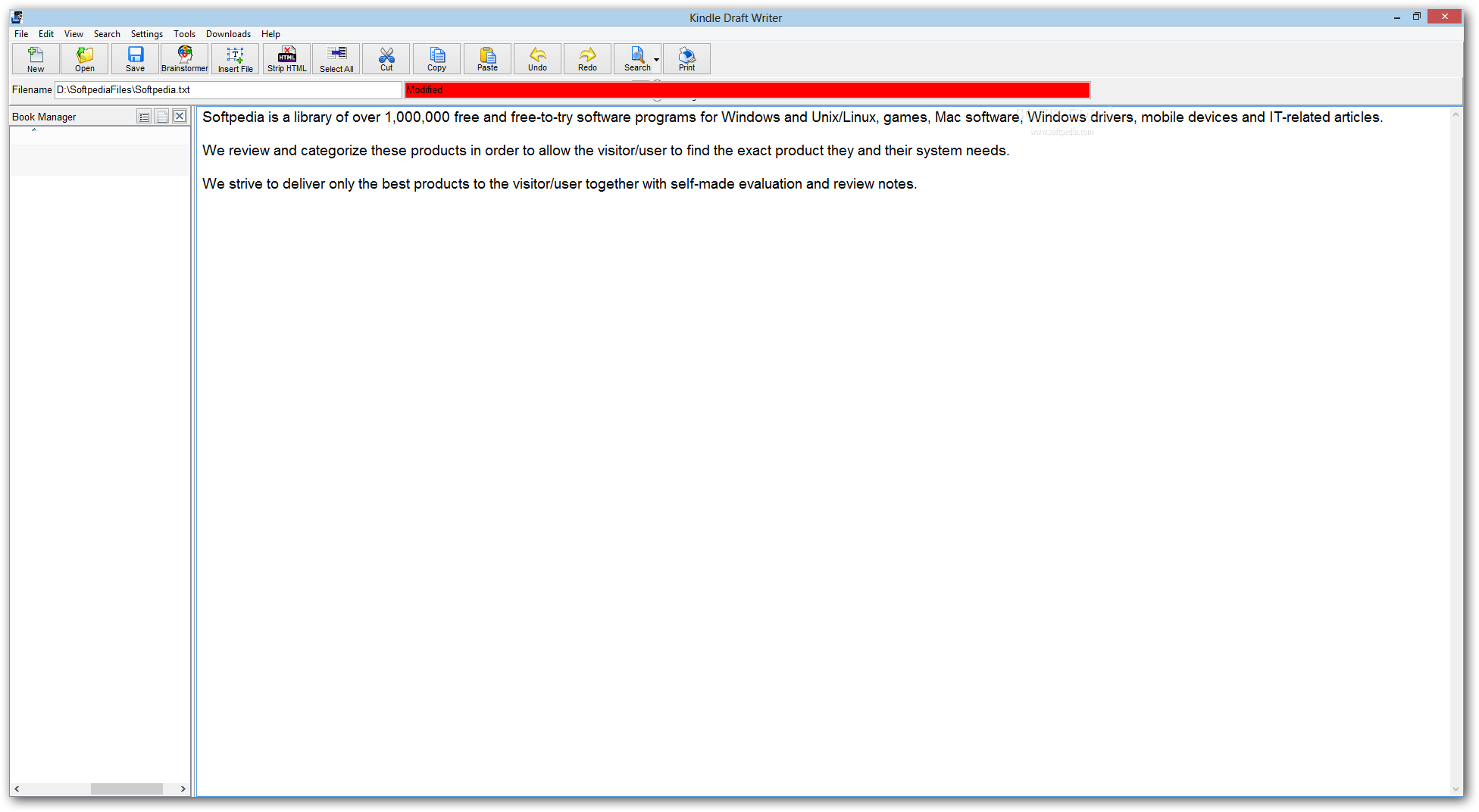Click the Filename path input field
Image resolution: width=1479 pixels, height=812 pixels.
228,90
